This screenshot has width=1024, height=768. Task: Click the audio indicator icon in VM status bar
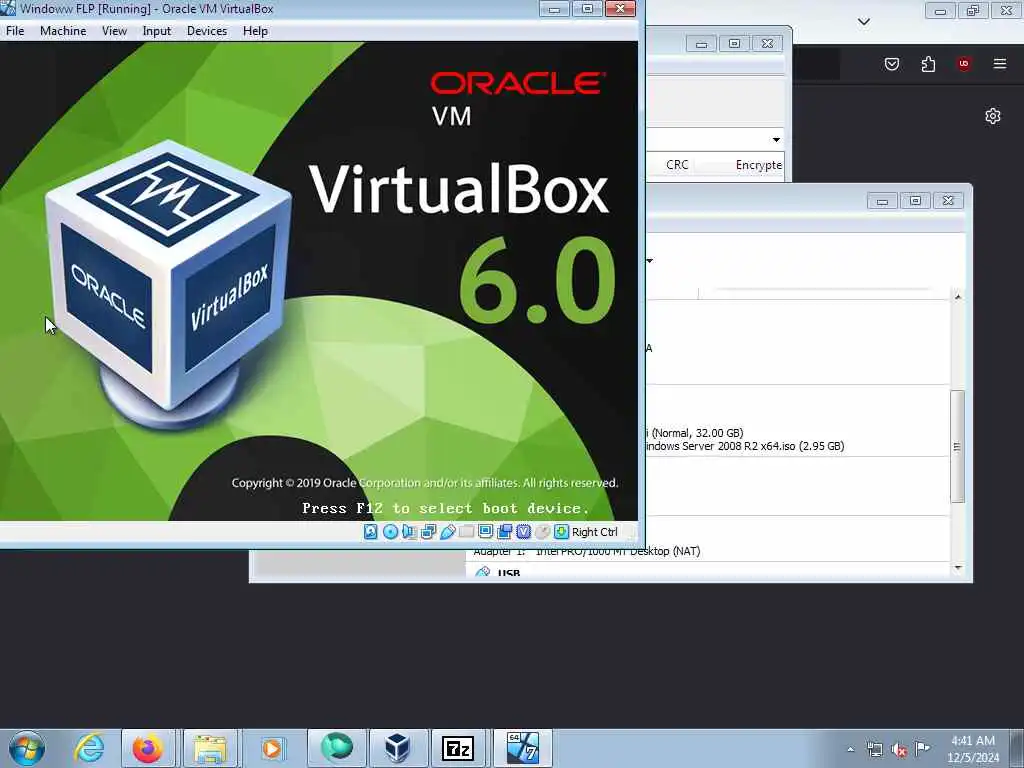tap(409, 532)
